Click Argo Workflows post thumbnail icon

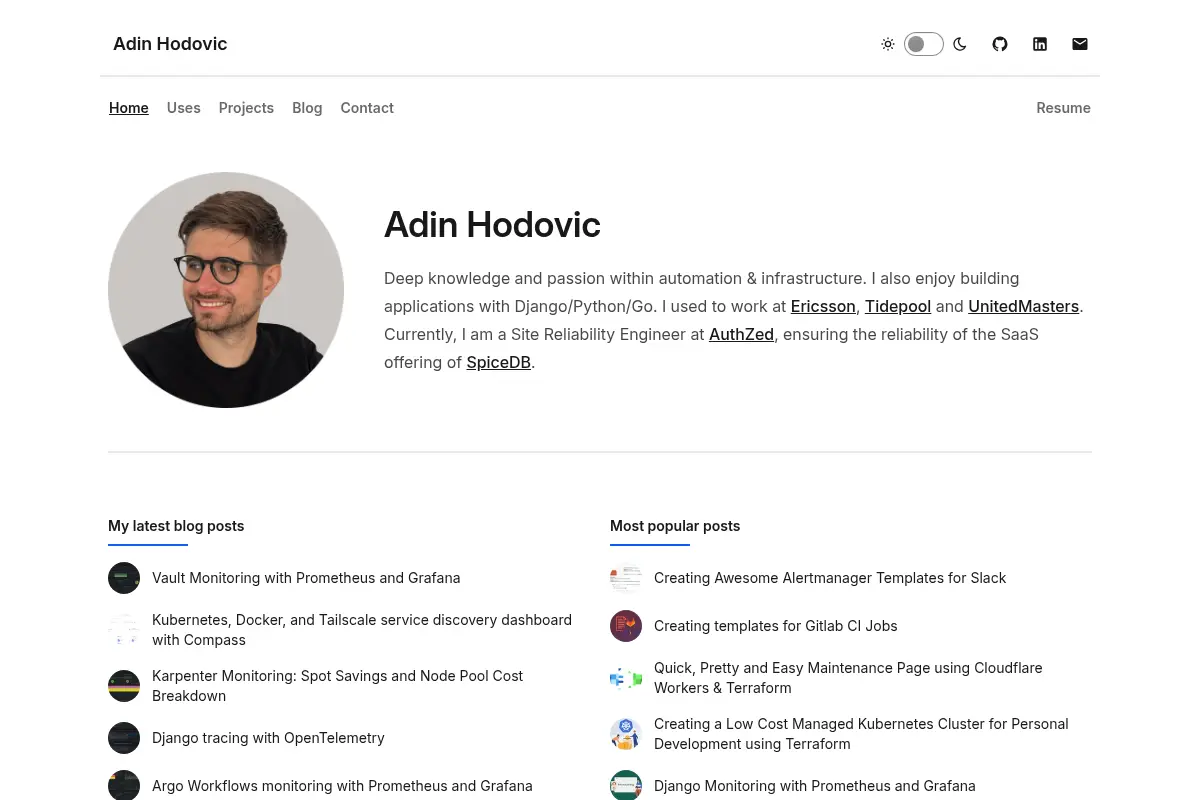click(124, 785)
